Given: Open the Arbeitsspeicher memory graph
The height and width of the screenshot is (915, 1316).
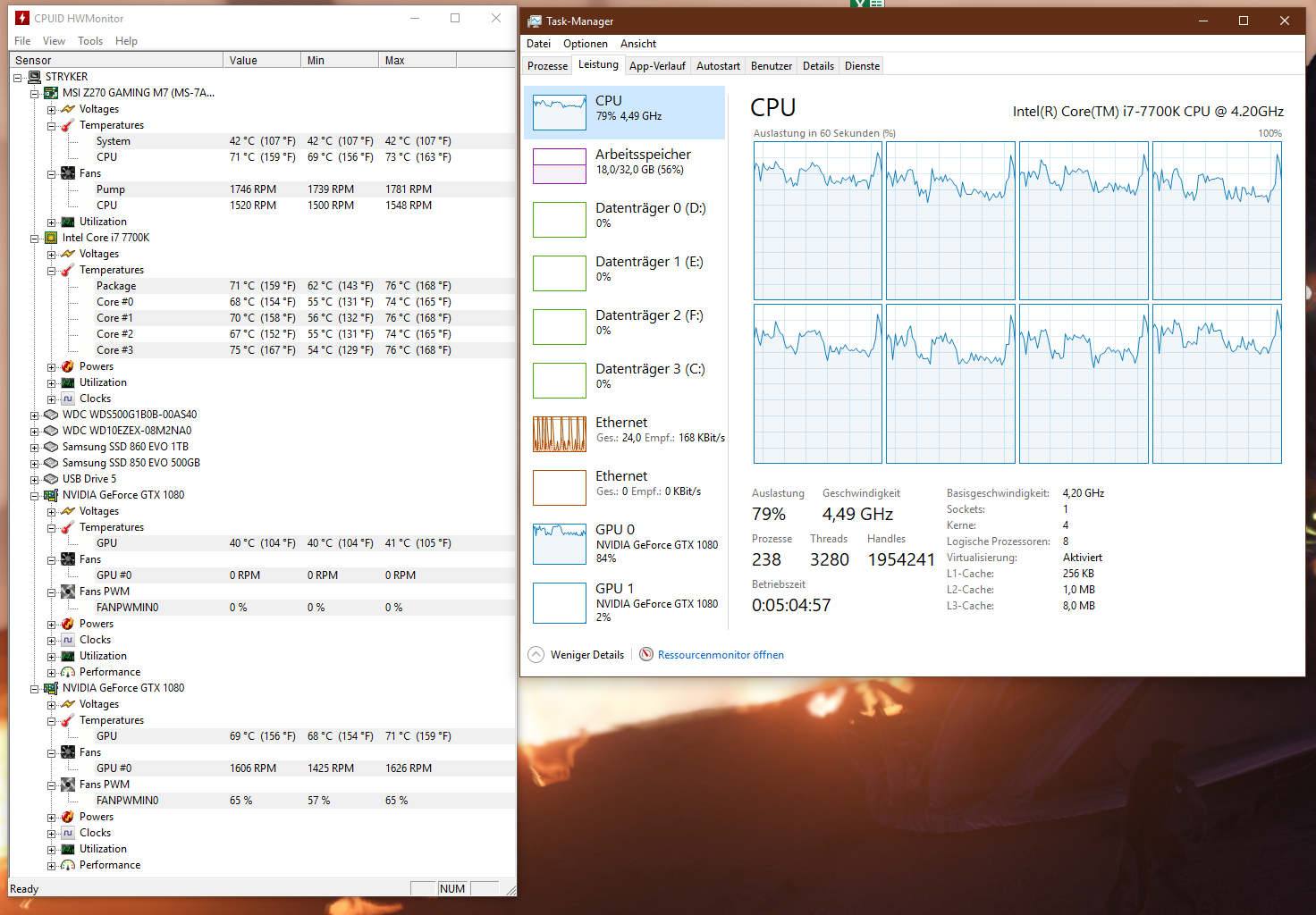Looking at the screenshot, I should [x=560, y=166].
